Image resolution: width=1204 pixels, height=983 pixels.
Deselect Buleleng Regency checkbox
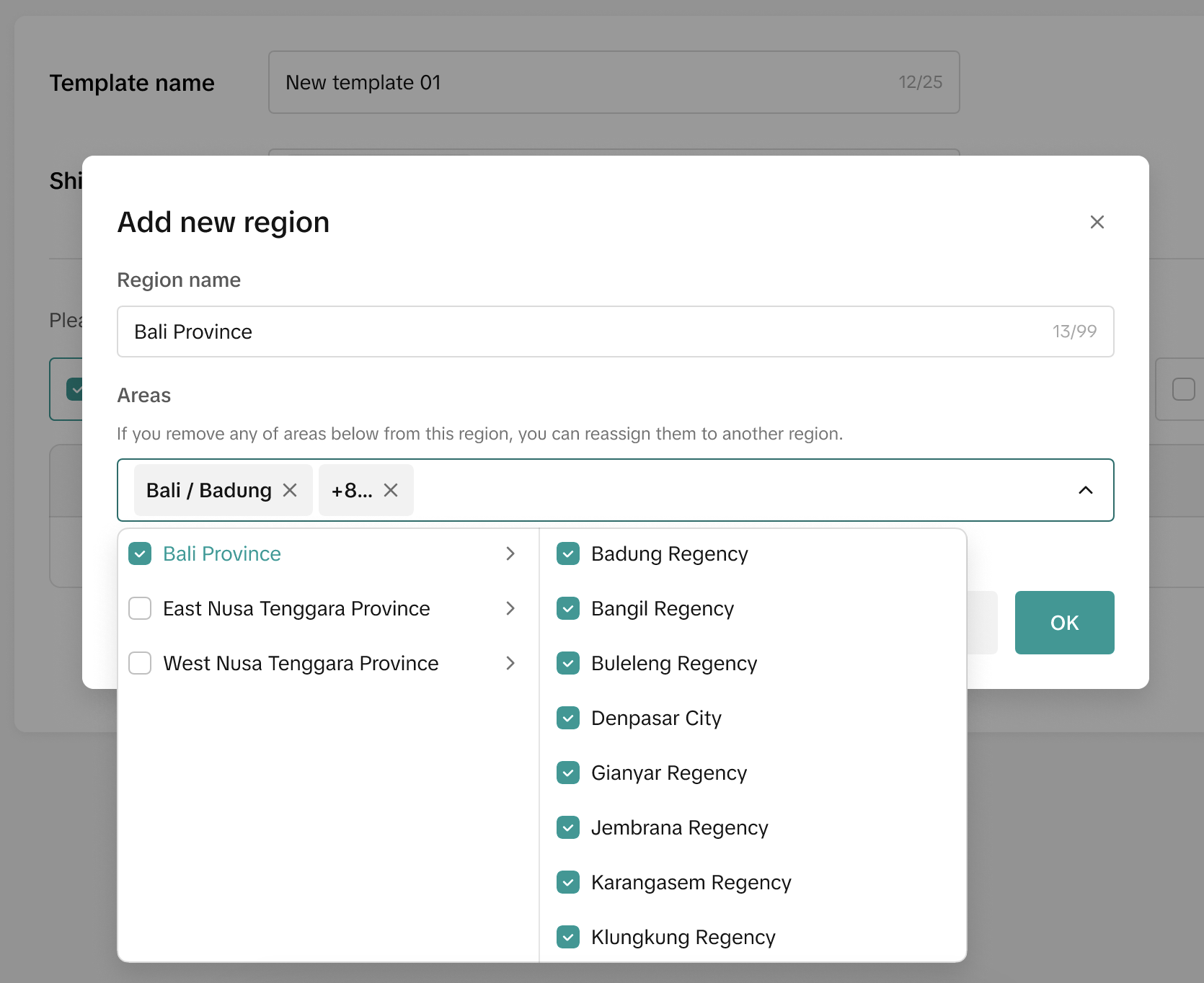[x=568, y=663]
